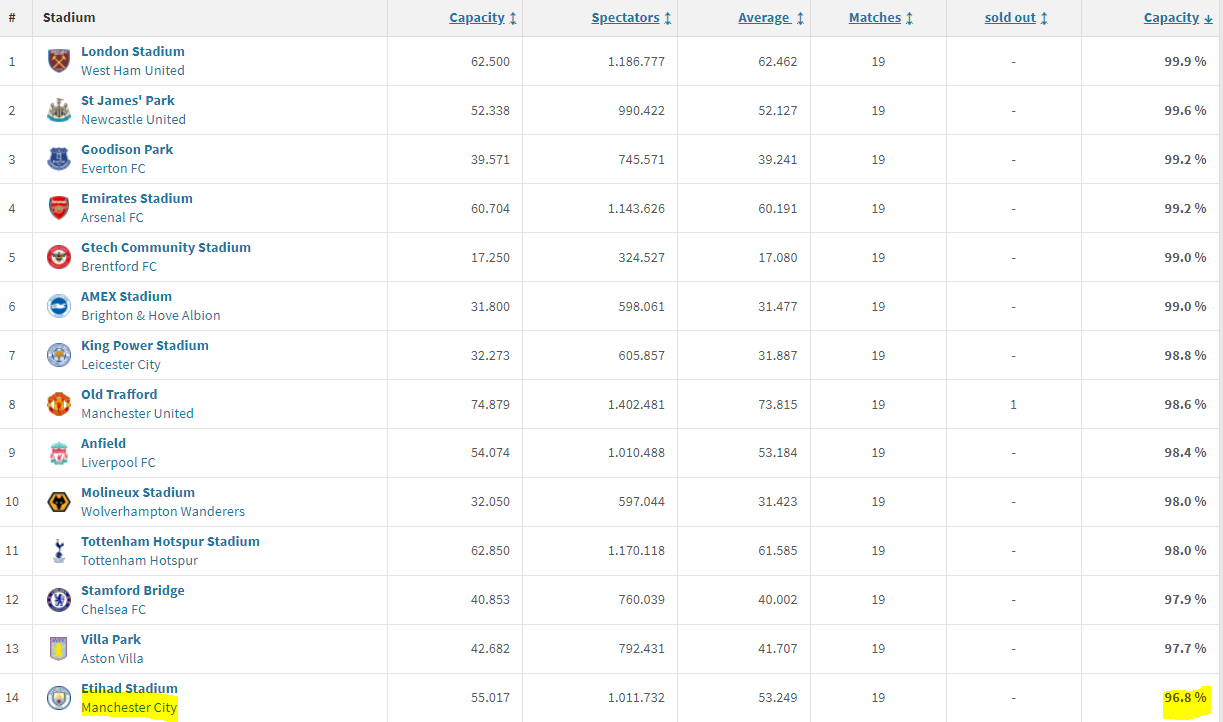This screenshot has height=722, width=1223.
Task: Click the Manchester City crest icon
Action: (x=59, y=698)
